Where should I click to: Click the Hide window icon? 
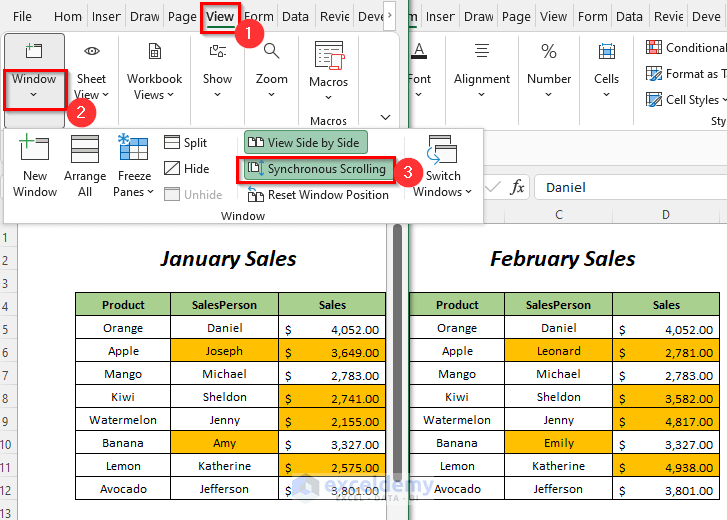click(172, 169)
